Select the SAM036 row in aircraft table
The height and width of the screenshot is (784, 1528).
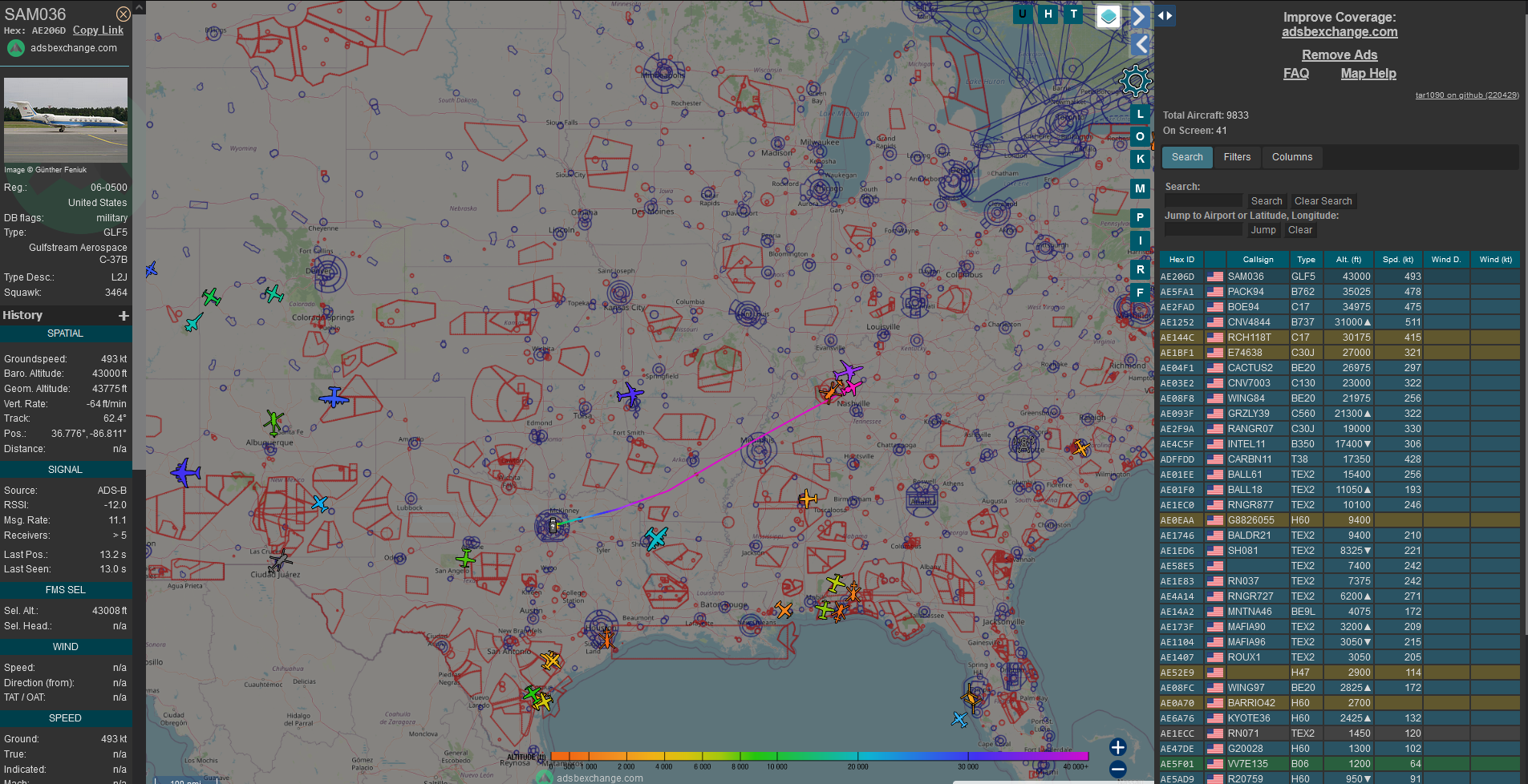point(1340,277)
